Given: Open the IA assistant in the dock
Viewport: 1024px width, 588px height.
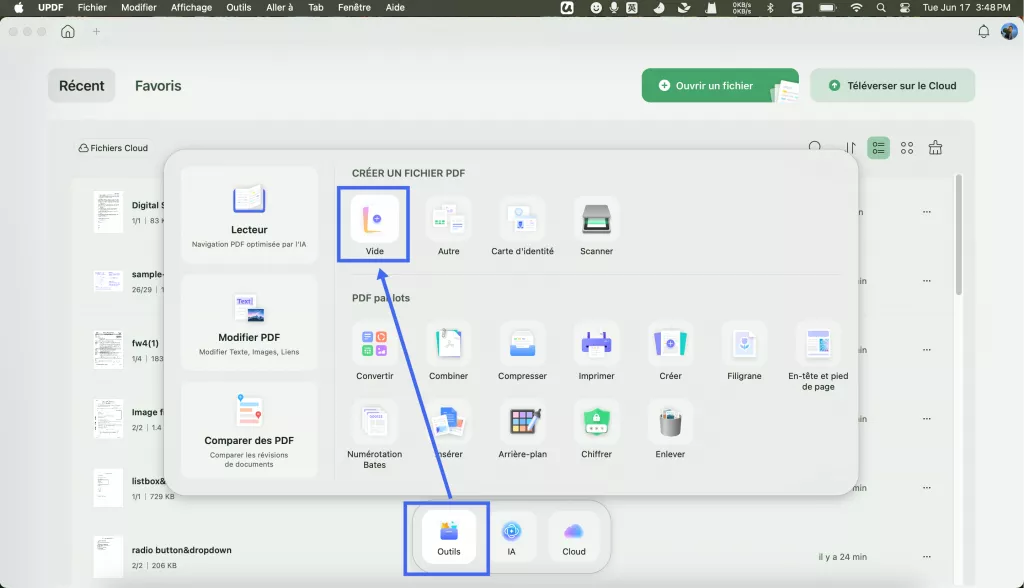Looking at the screenshot, I should point(511,538).
